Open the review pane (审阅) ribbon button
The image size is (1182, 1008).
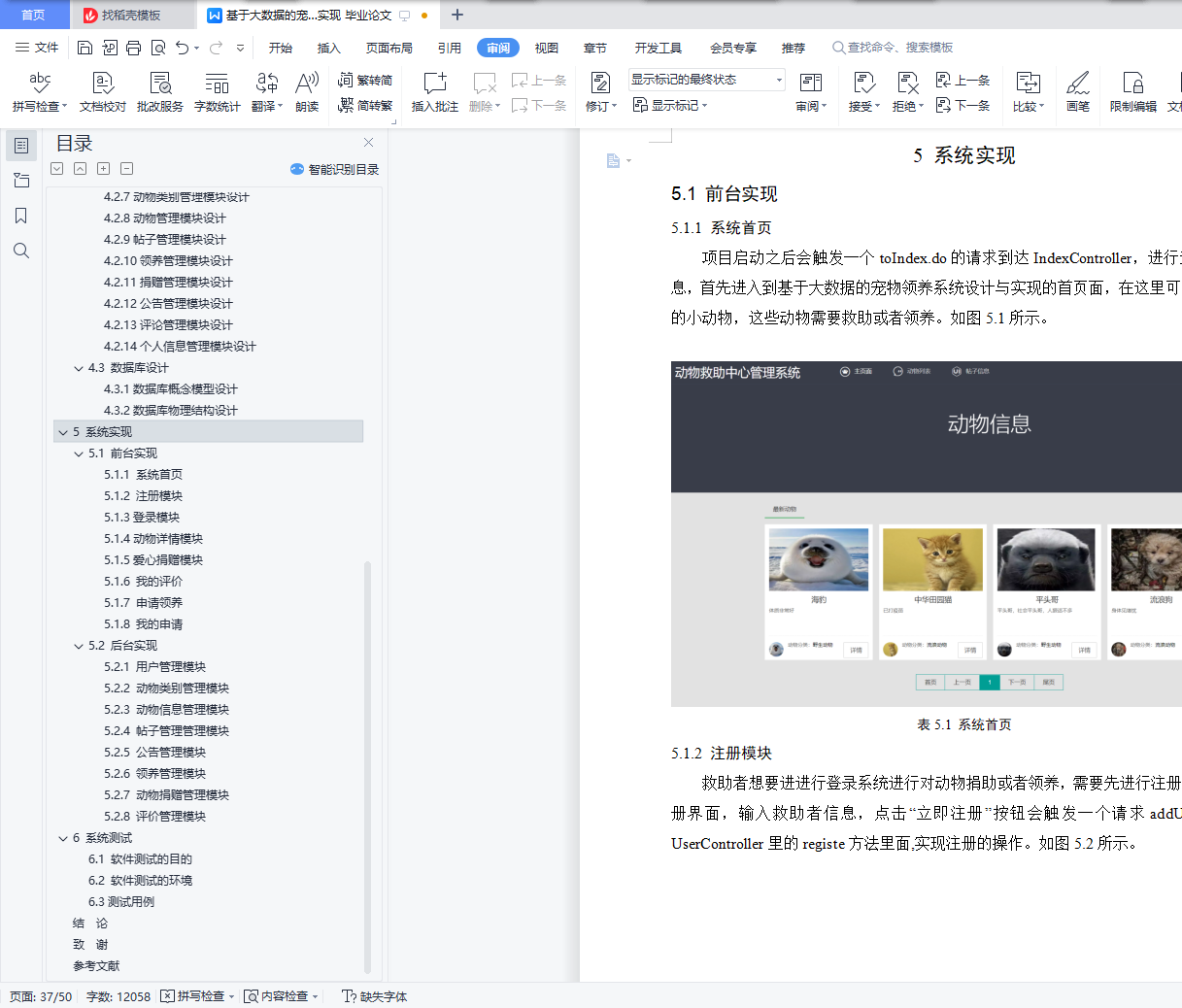(811, 92)
